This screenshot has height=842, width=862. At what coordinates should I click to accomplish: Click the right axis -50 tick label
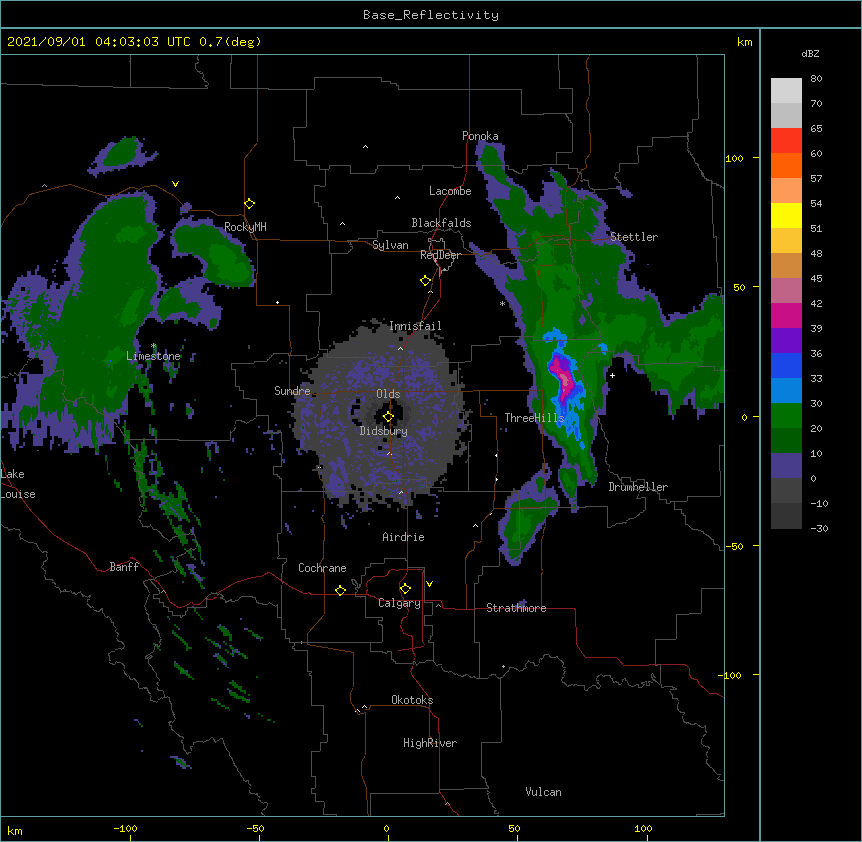point(734,546)
